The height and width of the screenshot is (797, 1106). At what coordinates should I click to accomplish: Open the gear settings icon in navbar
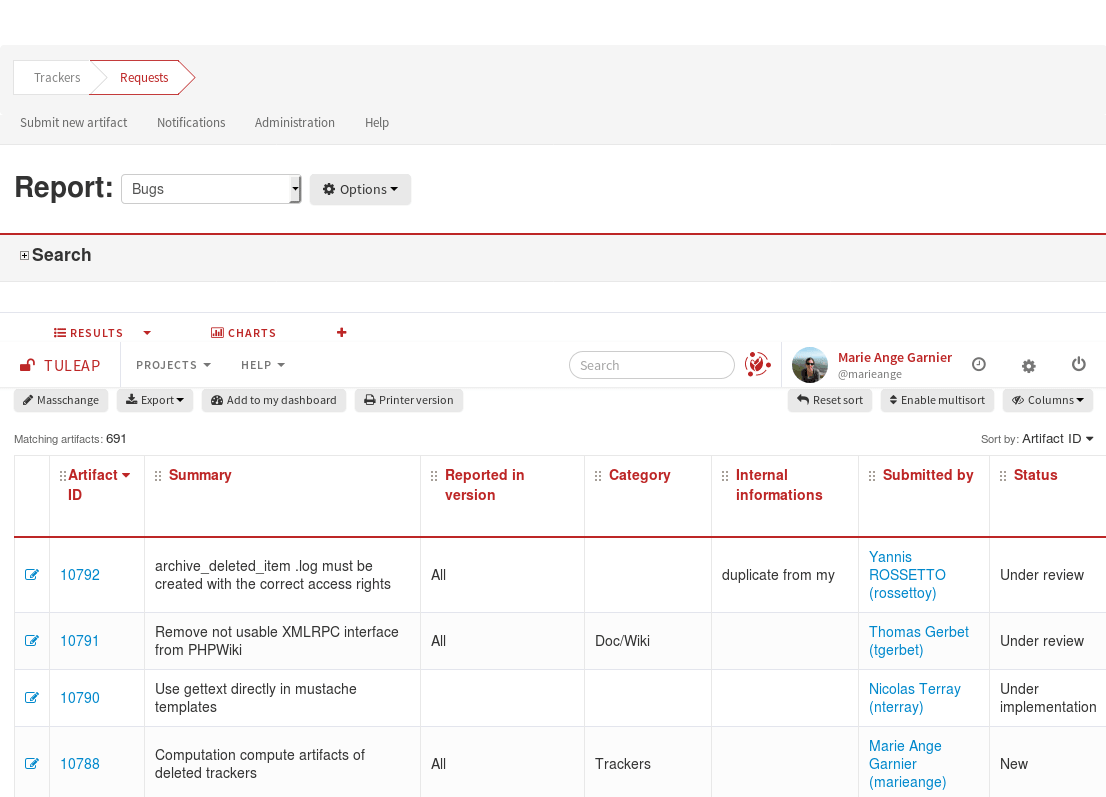pyautogui.click(x=1028, y=366)
